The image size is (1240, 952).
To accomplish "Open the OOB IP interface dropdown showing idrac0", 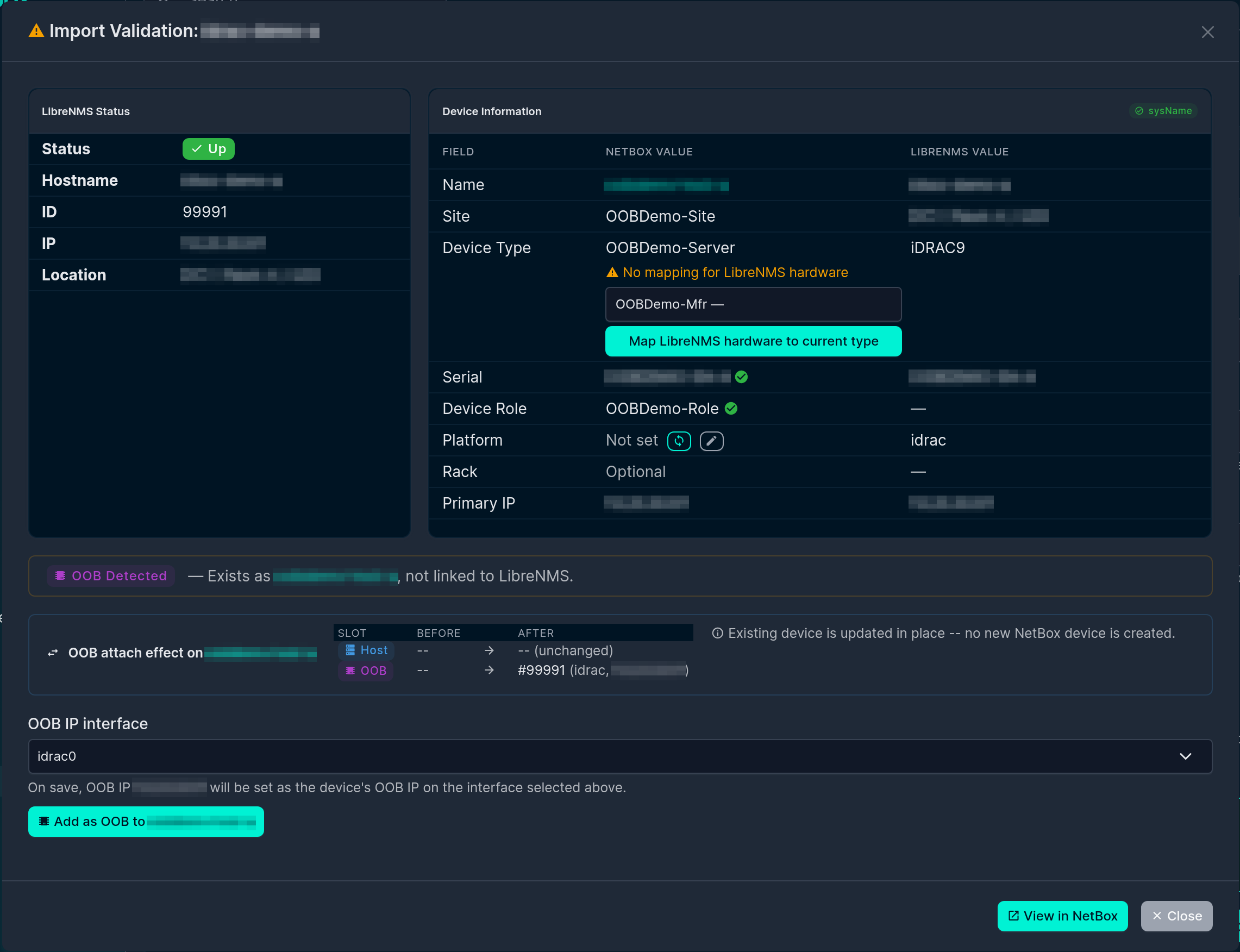I will pyautogui.click(x=620, y=756).
